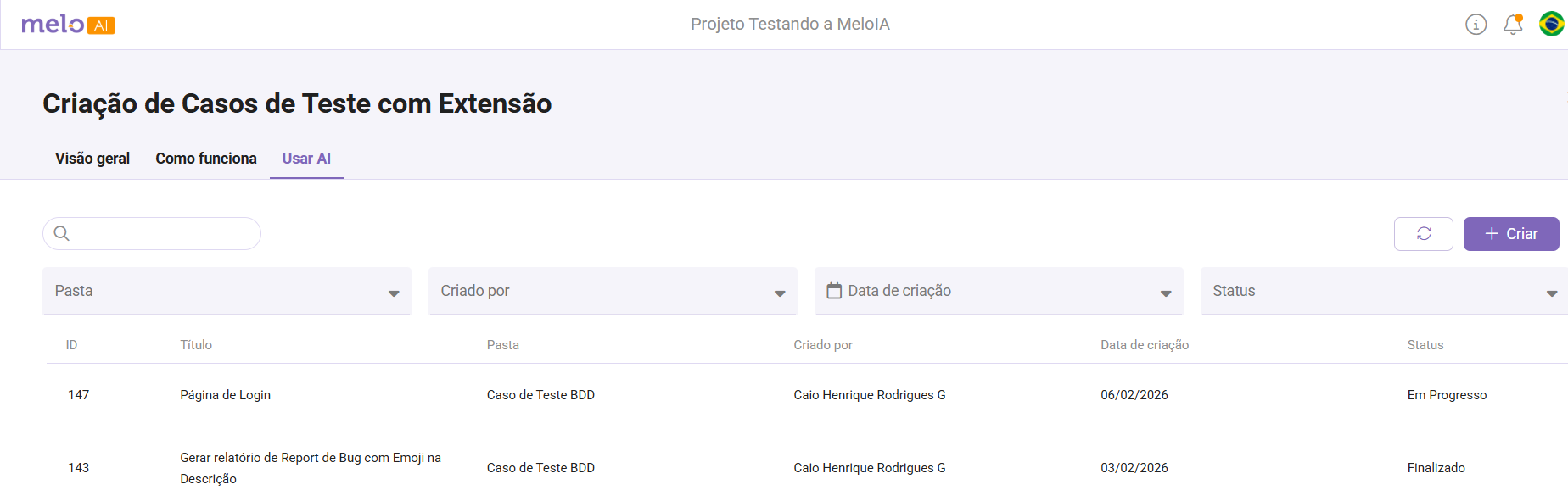Click the calendar icon in date filter
Viewport: 1568px width, 496px height.
coord(833,291)
